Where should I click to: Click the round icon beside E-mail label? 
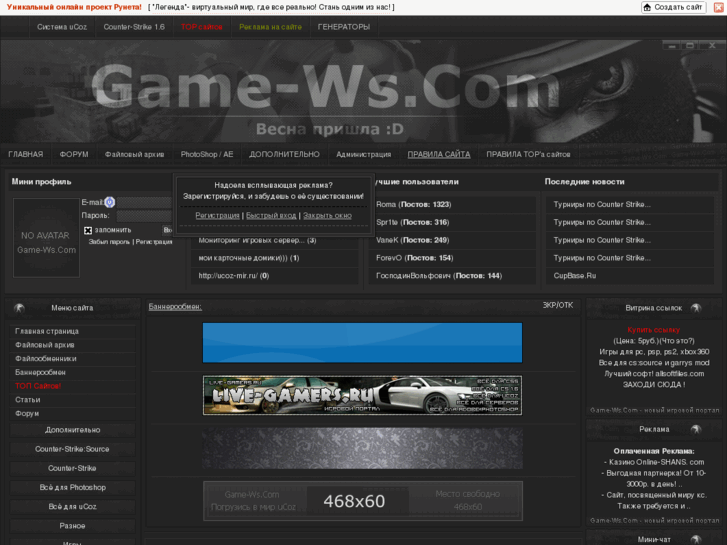(109, 202)
